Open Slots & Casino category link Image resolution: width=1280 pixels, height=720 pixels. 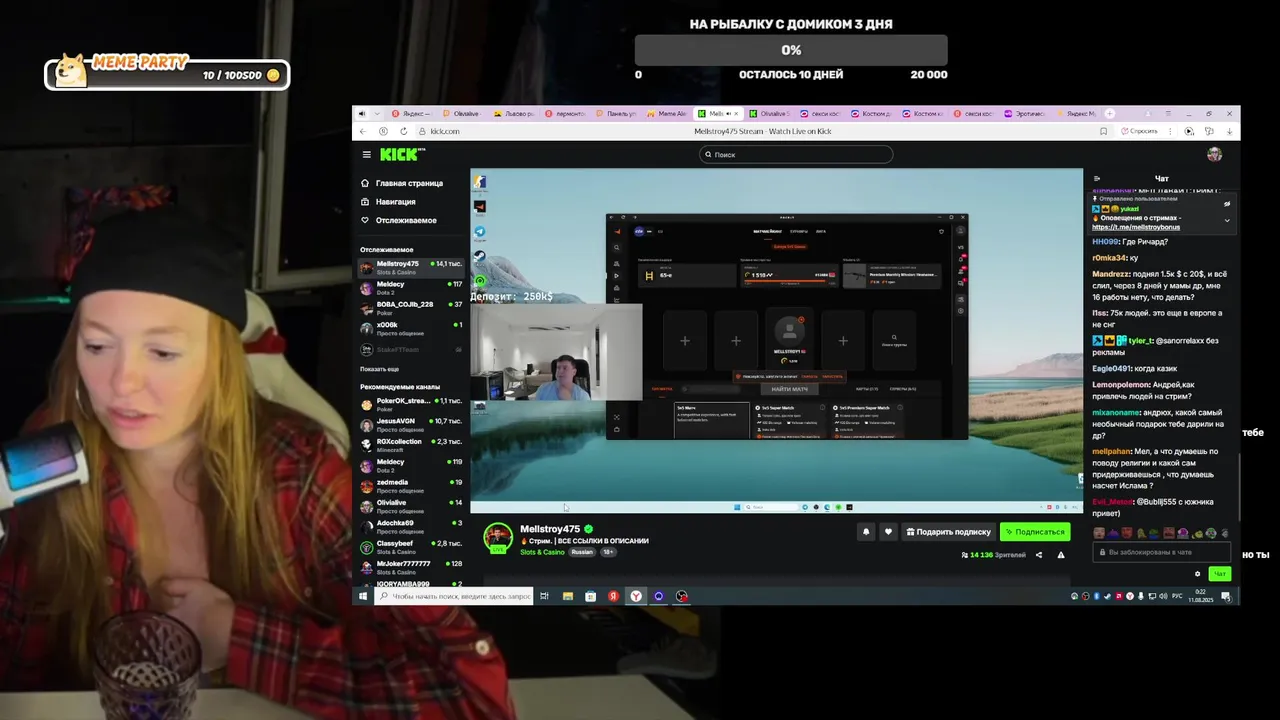pos(542,552)
